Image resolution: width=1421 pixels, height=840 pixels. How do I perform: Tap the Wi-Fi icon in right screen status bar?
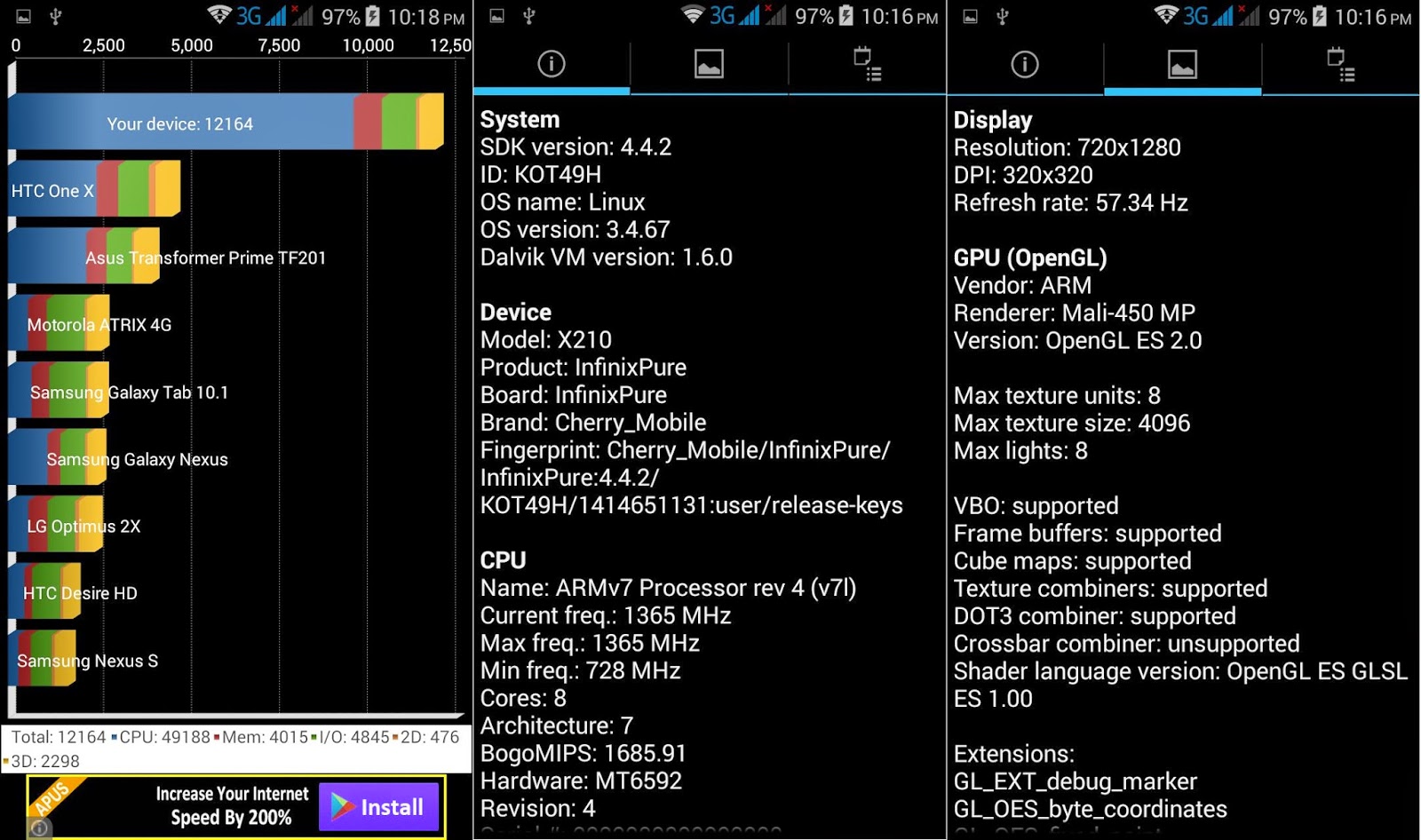click(x=1166, y=15)
